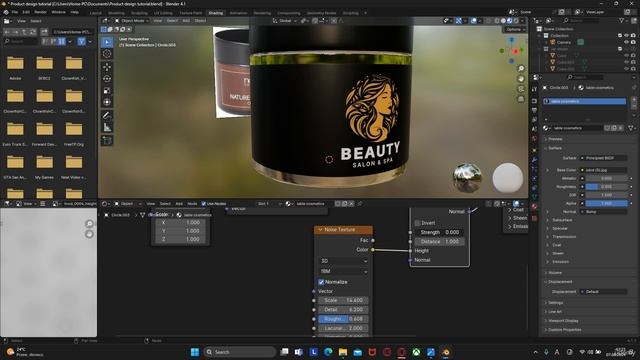Select the Move tool in viewport toolbar
Viewport: 640px width, 360px height.
click(x=107, y=67)
